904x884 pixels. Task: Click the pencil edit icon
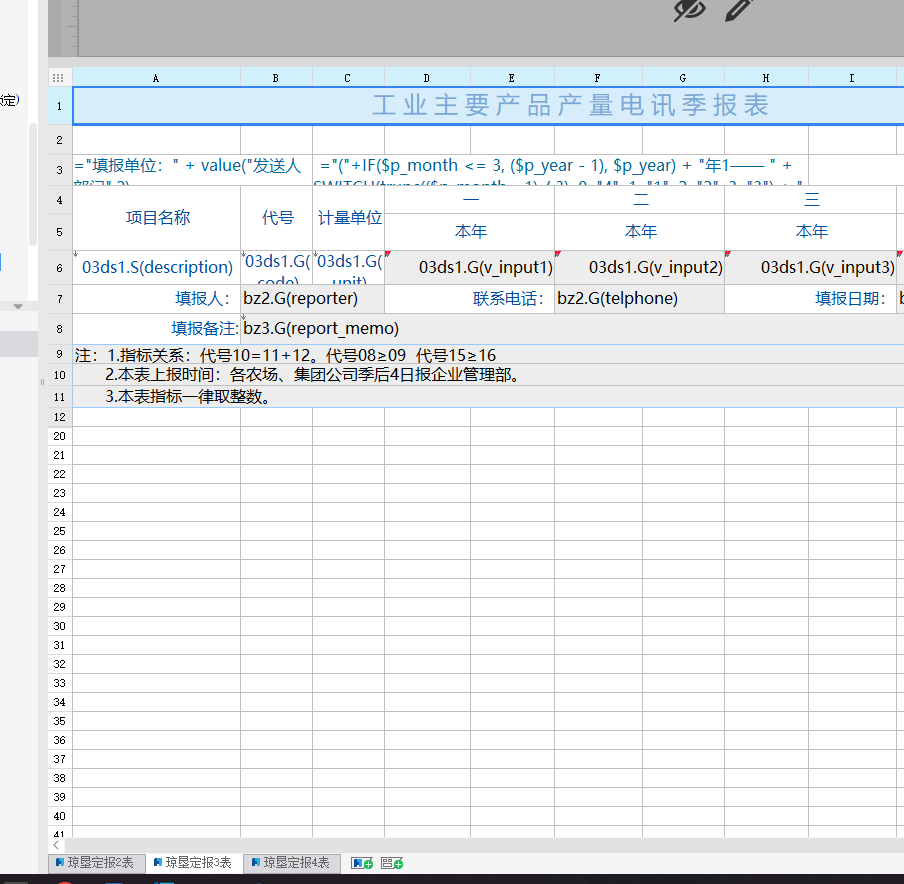[737, 10]
